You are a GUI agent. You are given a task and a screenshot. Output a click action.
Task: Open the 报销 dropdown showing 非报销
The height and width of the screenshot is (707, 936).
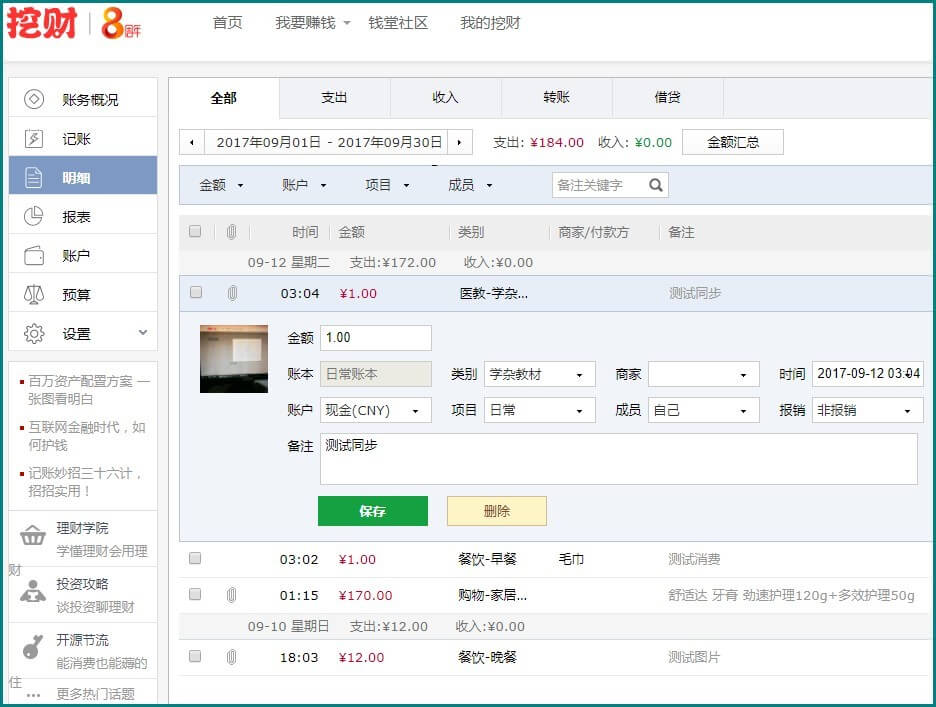pyautogui.click(x=866, y=410)
